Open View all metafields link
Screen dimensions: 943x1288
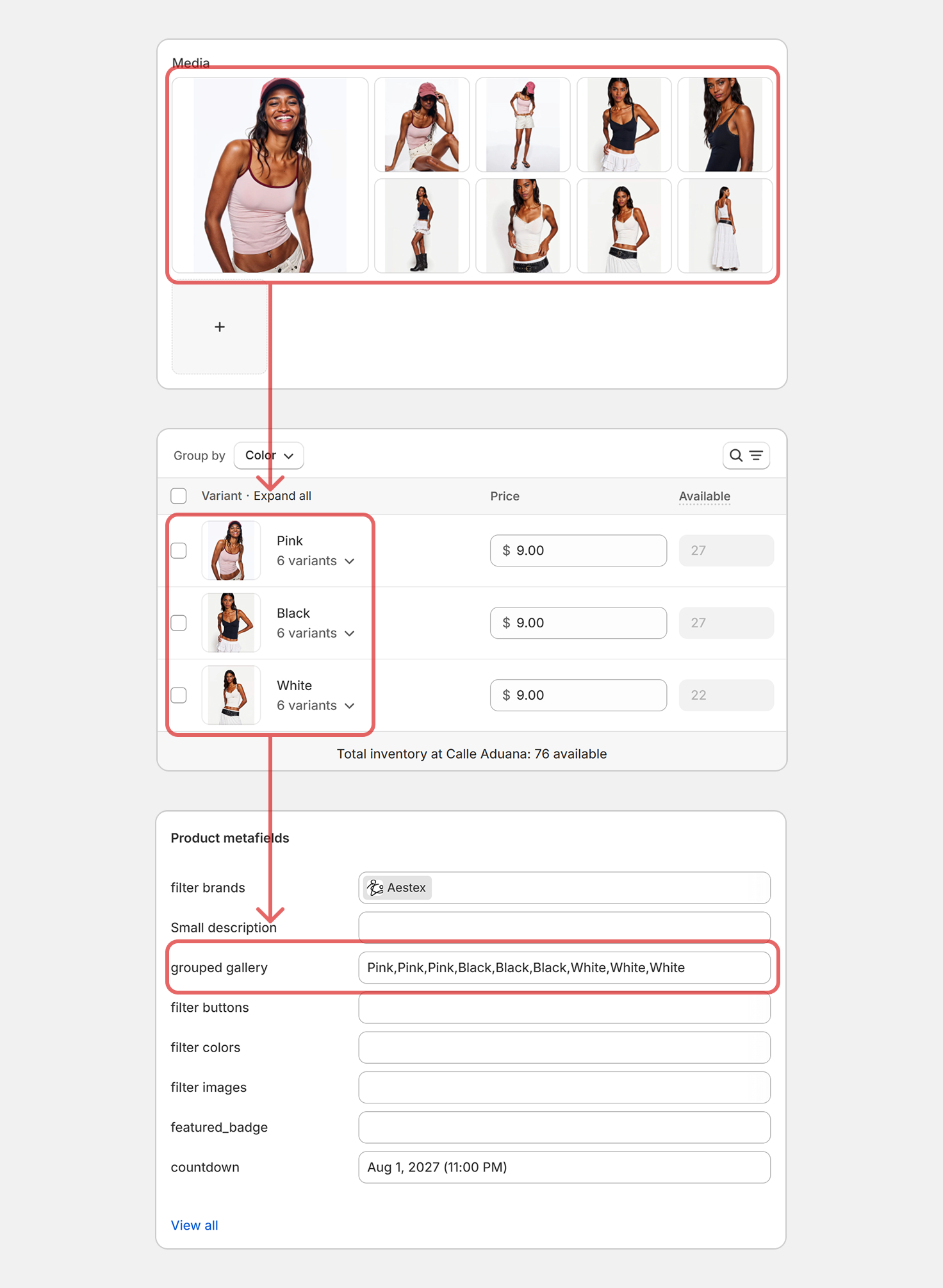click(x=195, y=1225)
